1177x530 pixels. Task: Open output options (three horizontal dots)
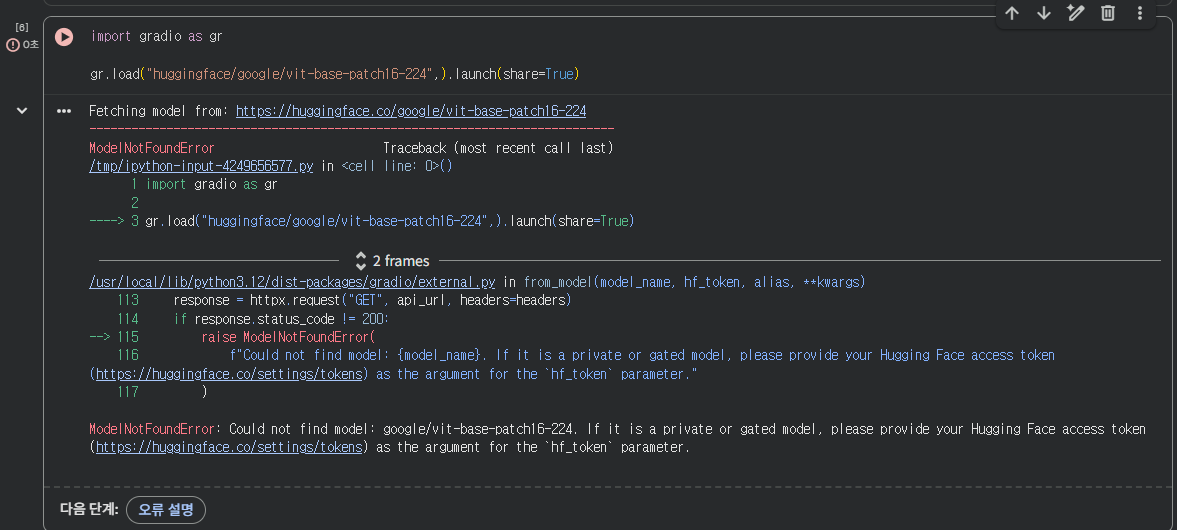(x=64, y=111)
